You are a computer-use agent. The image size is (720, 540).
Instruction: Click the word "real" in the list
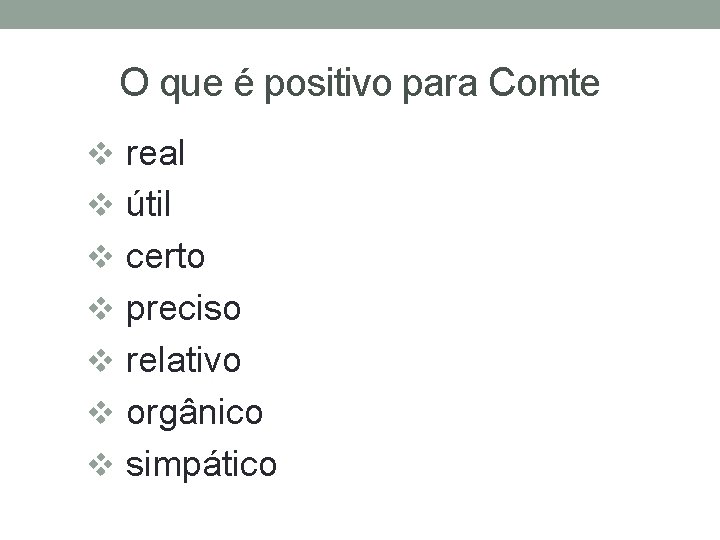pos(155,153)
